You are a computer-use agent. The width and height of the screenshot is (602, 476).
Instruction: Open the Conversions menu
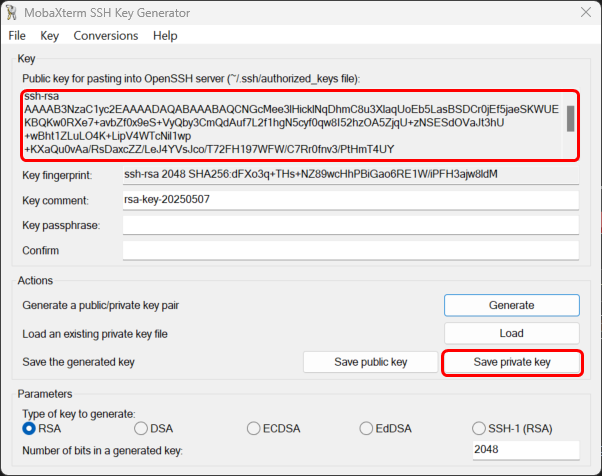tap(106, 35)
